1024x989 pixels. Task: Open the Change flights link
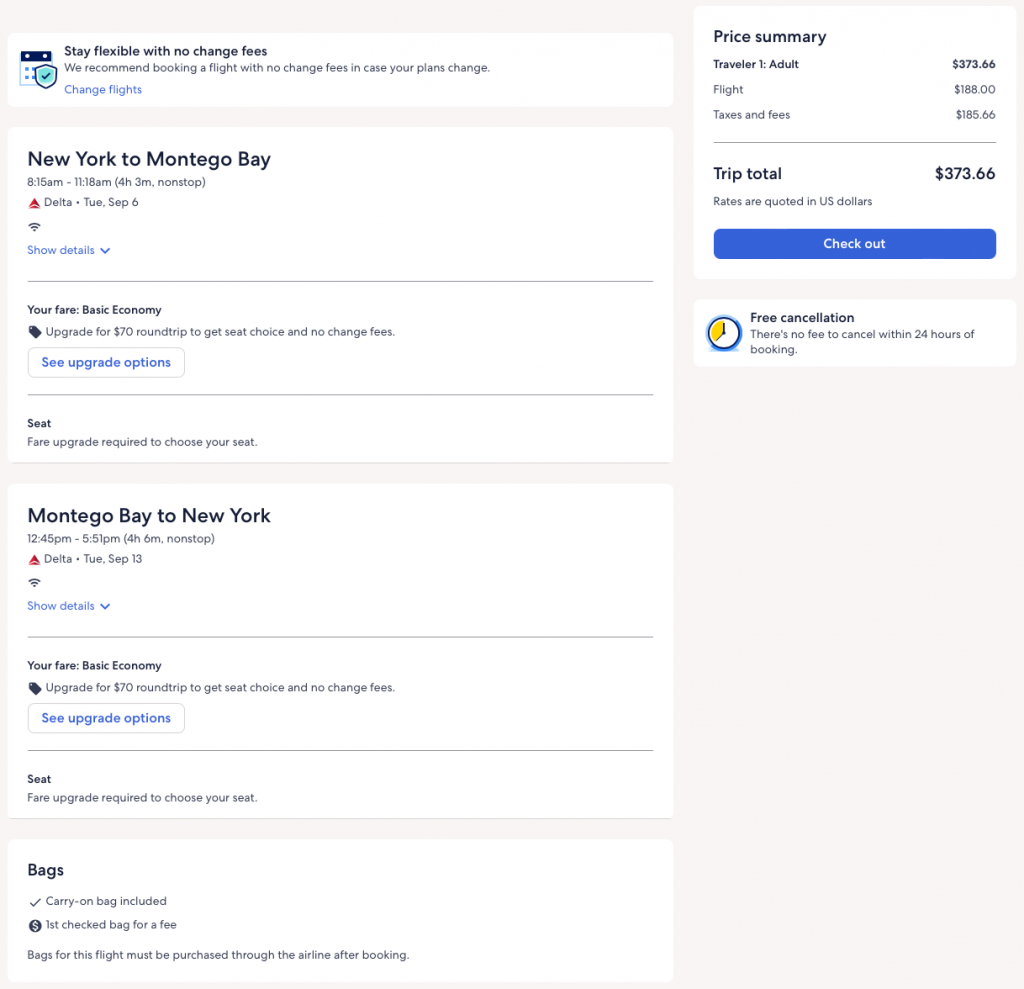tap(103, 90)
